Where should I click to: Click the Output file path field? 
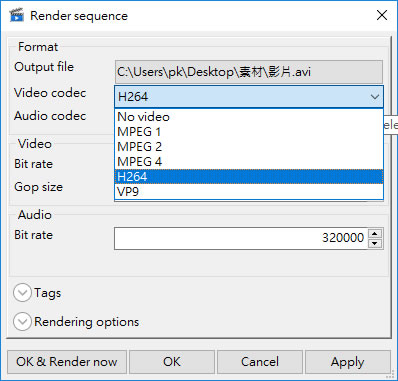click(x=249, y=72)
